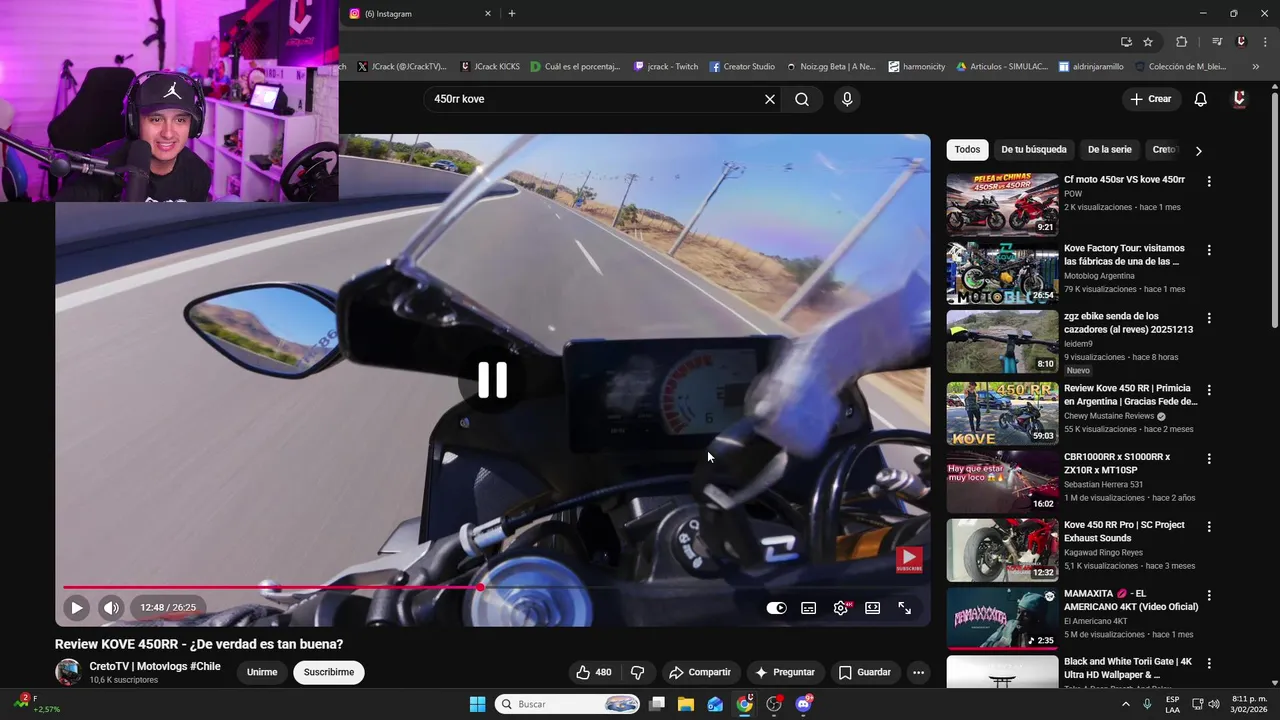1280x720 pixels.
Task: Open options for Review Kove 450 RR Primicia
Action: (1209, 390)
